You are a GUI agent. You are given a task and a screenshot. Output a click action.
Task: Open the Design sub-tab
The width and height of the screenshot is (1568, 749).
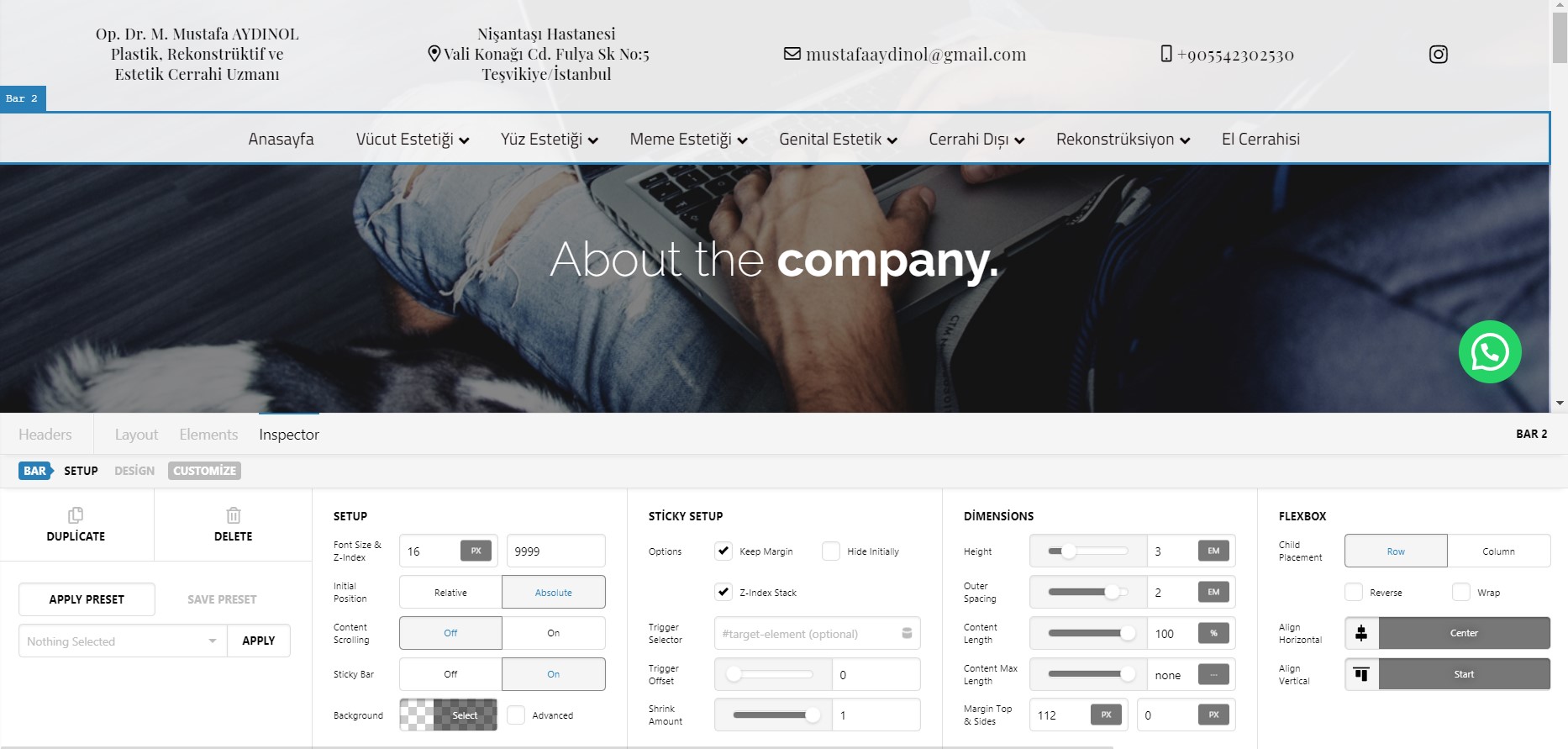coord(134,471)
